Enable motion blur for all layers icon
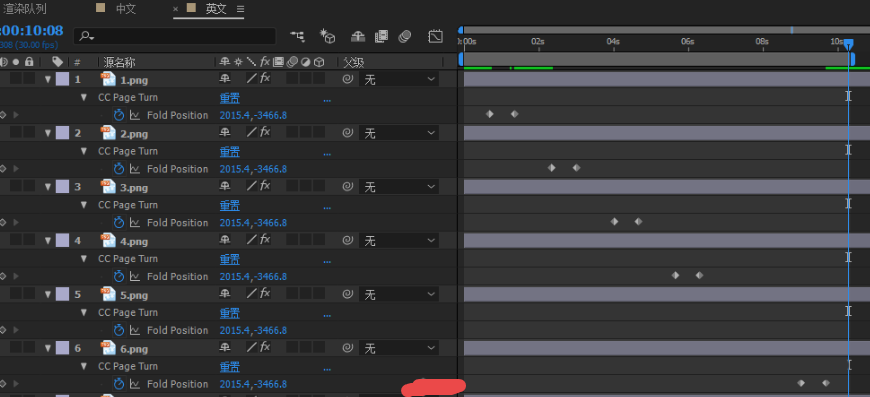870x397 pixels. (405, 37)
